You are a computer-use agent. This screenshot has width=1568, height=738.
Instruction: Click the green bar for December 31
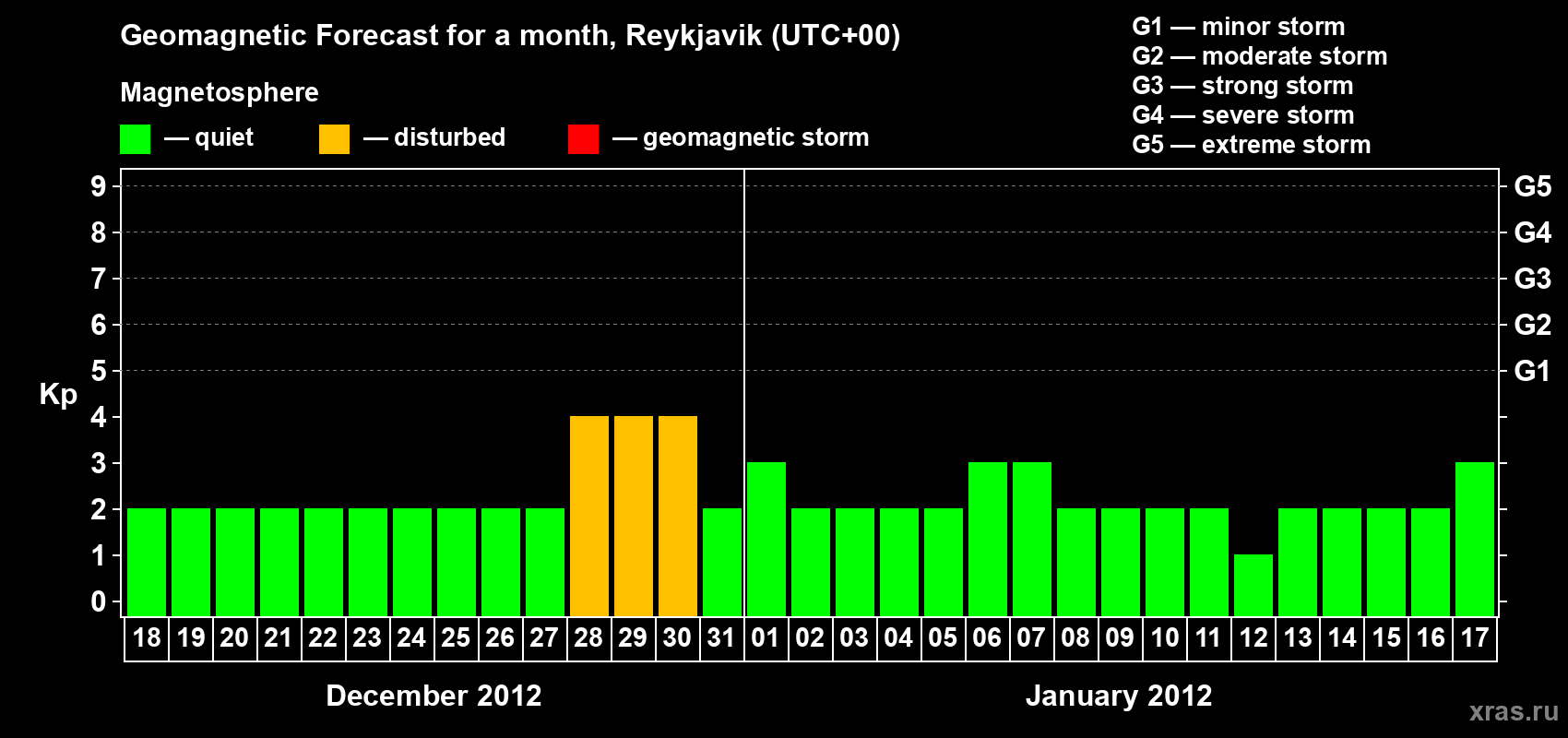coord(722,562)
